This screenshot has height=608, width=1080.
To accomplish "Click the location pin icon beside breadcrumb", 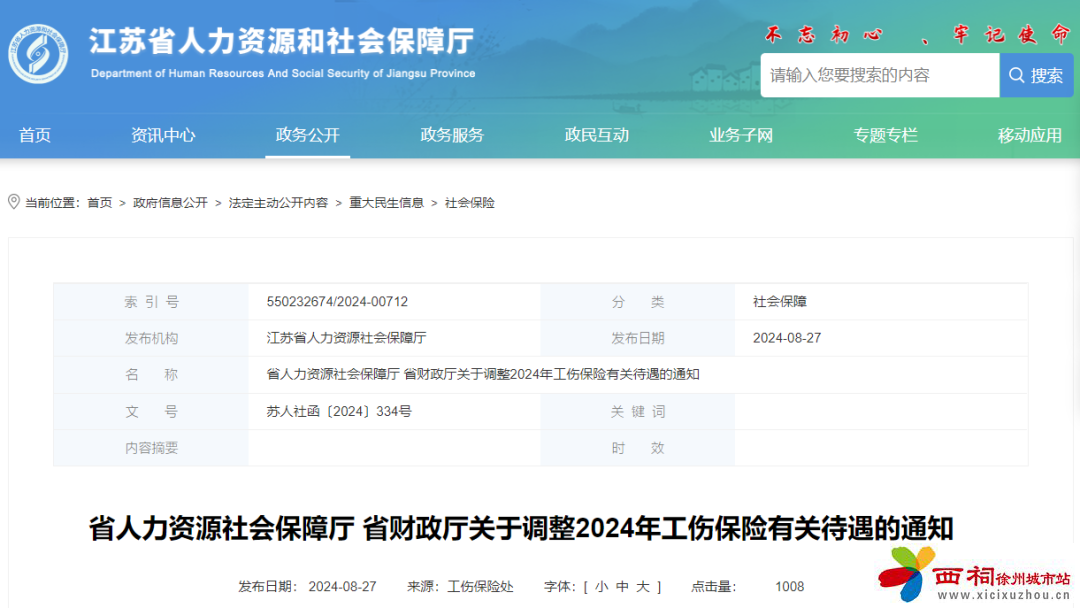I will tap(14, 202).
